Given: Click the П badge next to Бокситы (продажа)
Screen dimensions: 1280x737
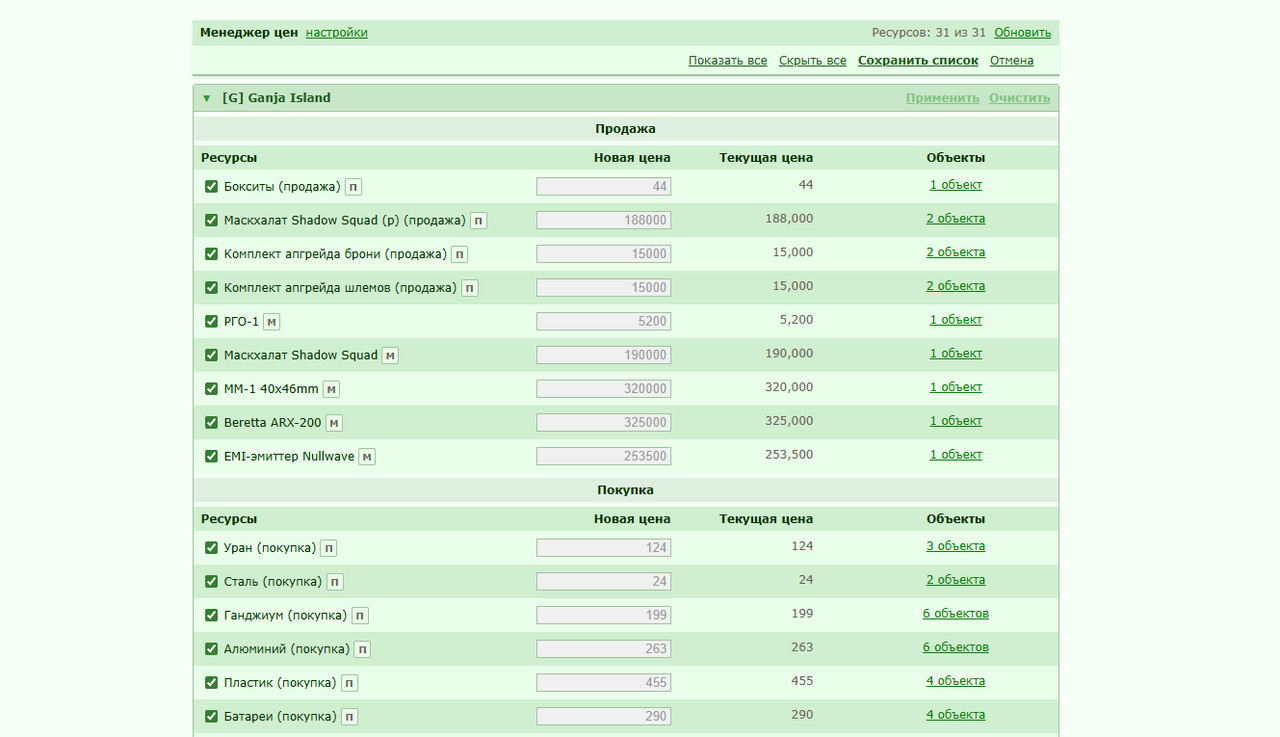Looking at the screenshot, I should click(x=353, y=187).
